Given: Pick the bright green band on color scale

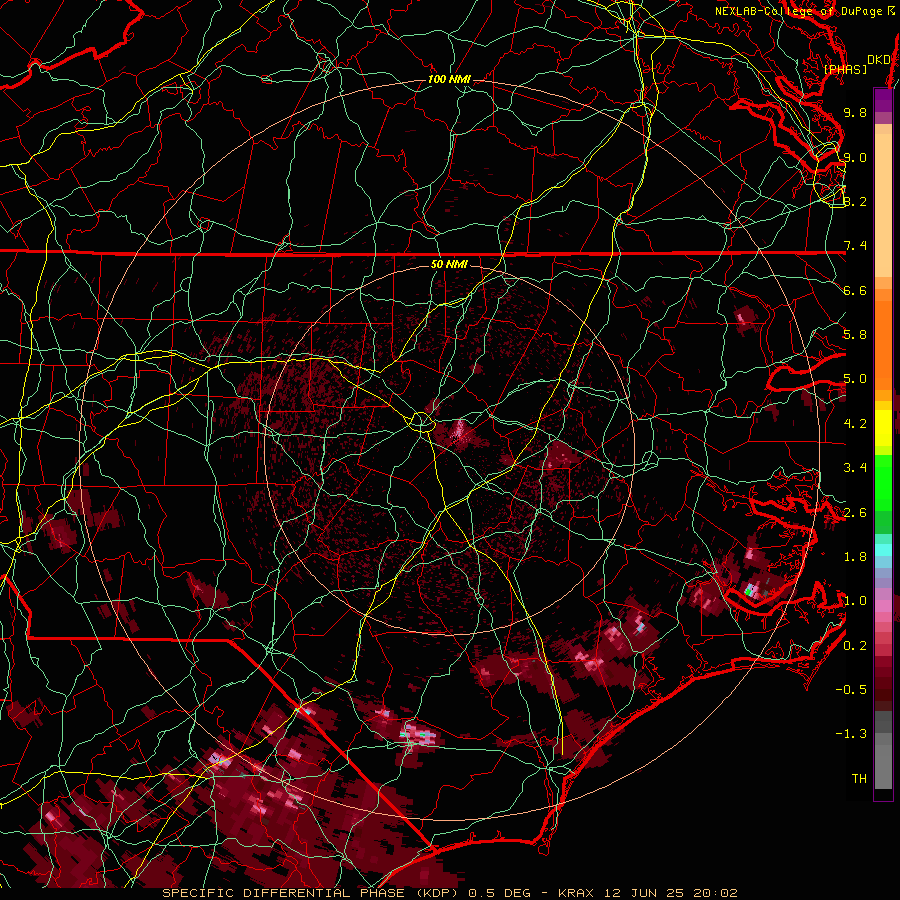Looking at the screenshot, I should [883, 483].
